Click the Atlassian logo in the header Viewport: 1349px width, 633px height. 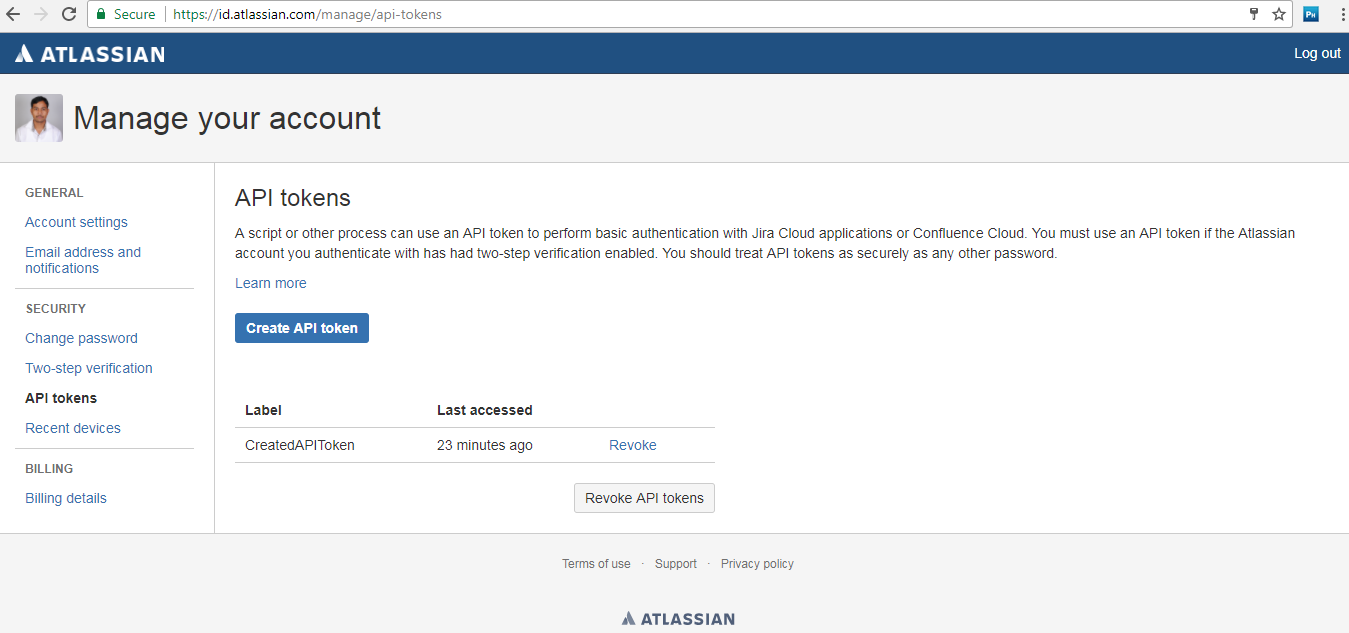[x=90, y=54]
